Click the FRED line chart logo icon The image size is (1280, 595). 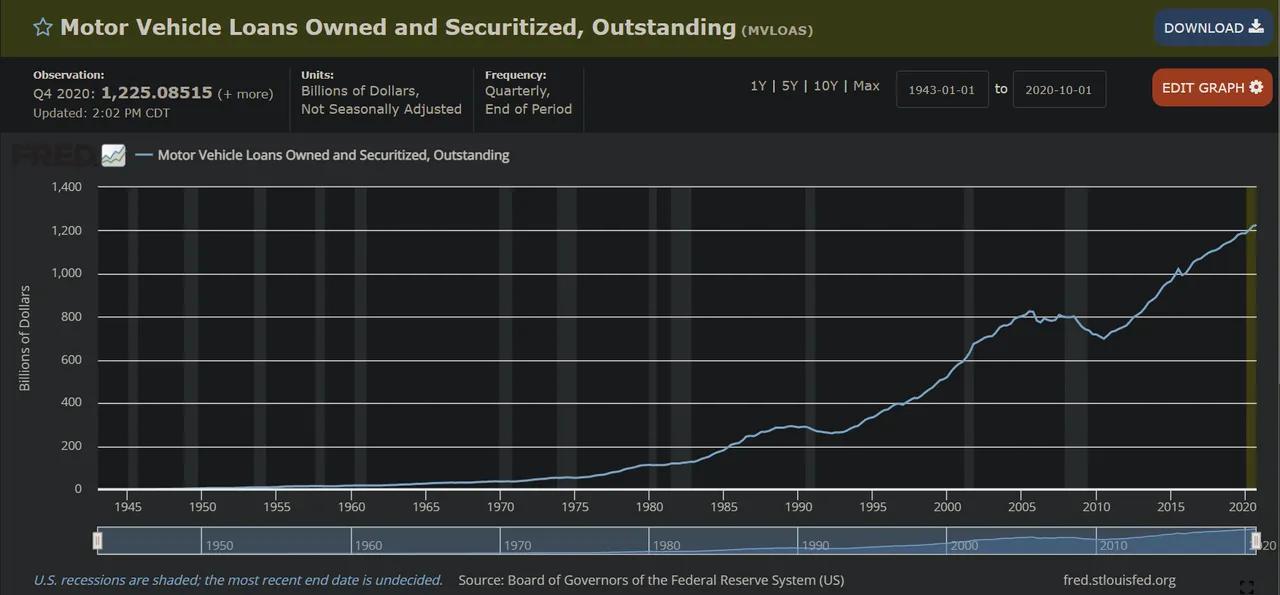click(x=113, y=155)
